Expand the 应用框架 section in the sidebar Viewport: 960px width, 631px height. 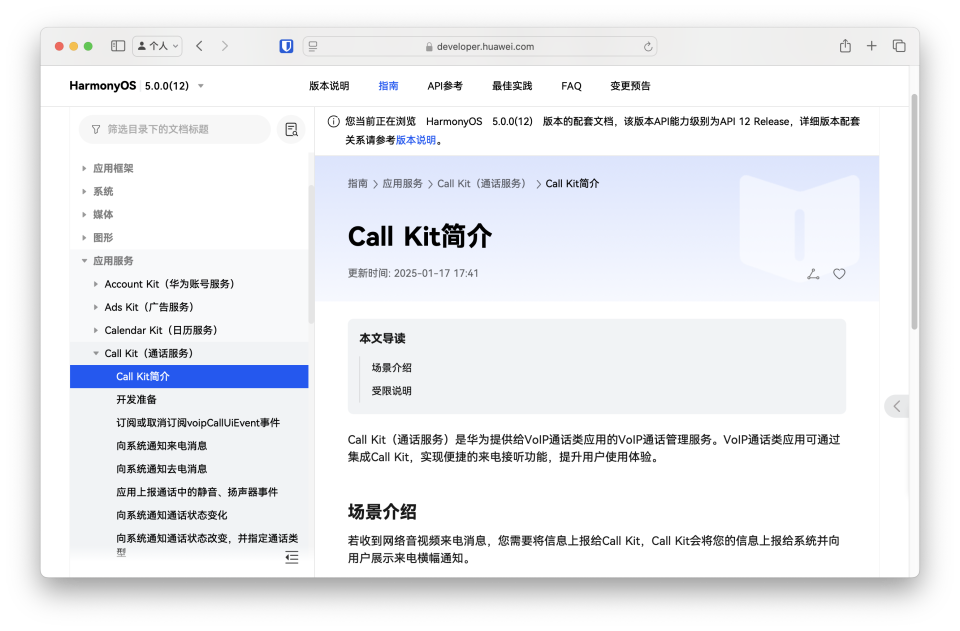[x=115, y=168]
